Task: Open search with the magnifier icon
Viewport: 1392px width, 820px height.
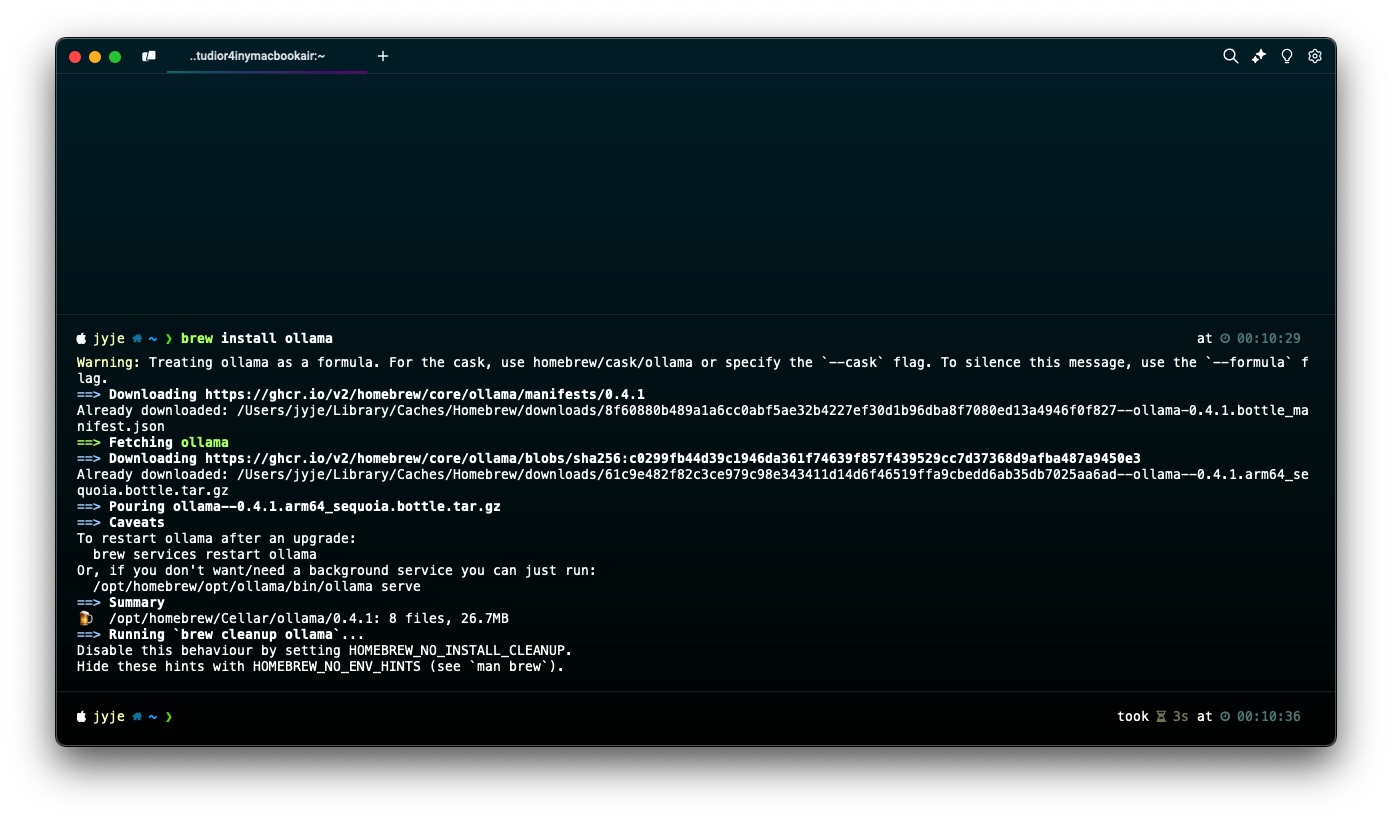Action: pos(1231,56)
